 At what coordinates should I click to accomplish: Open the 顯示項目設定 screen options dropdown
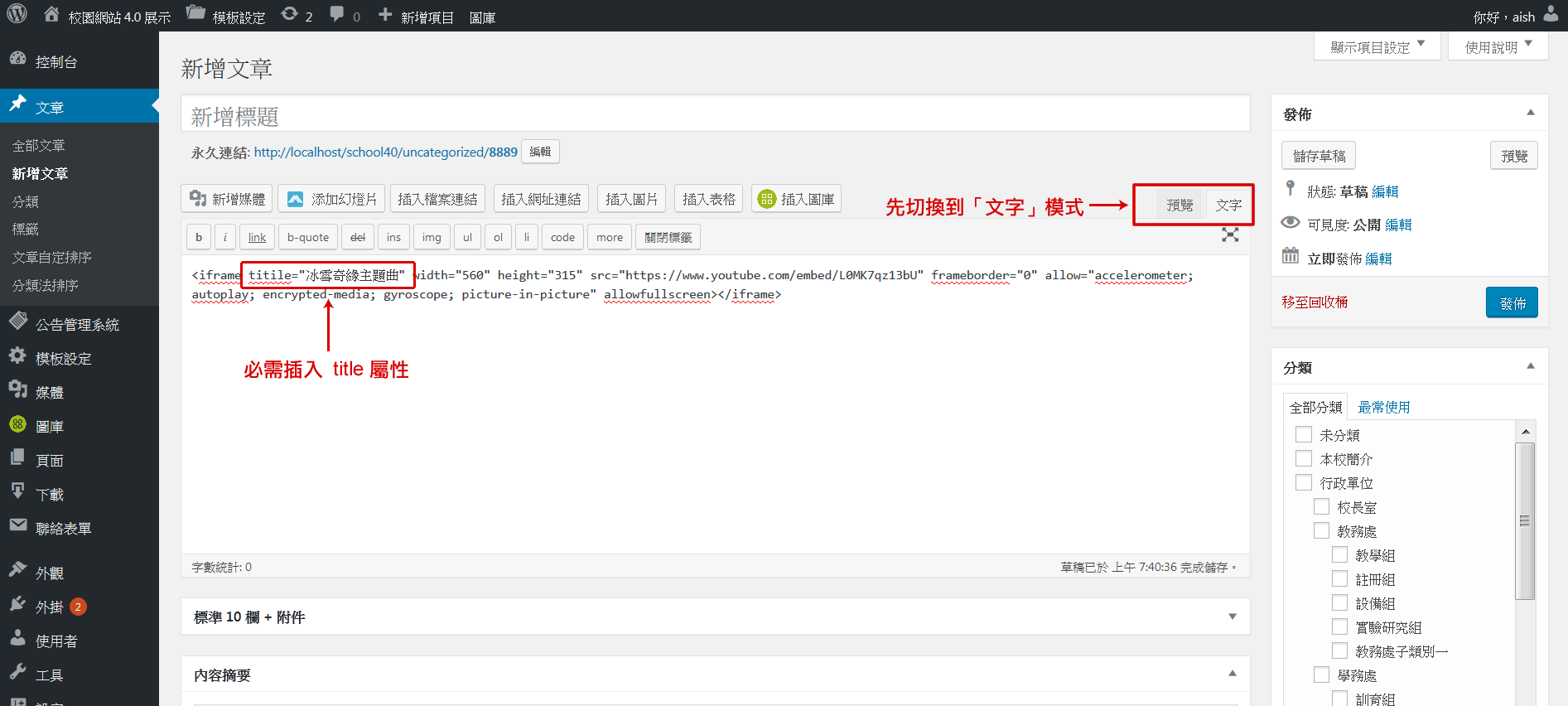pos(1377,46)
